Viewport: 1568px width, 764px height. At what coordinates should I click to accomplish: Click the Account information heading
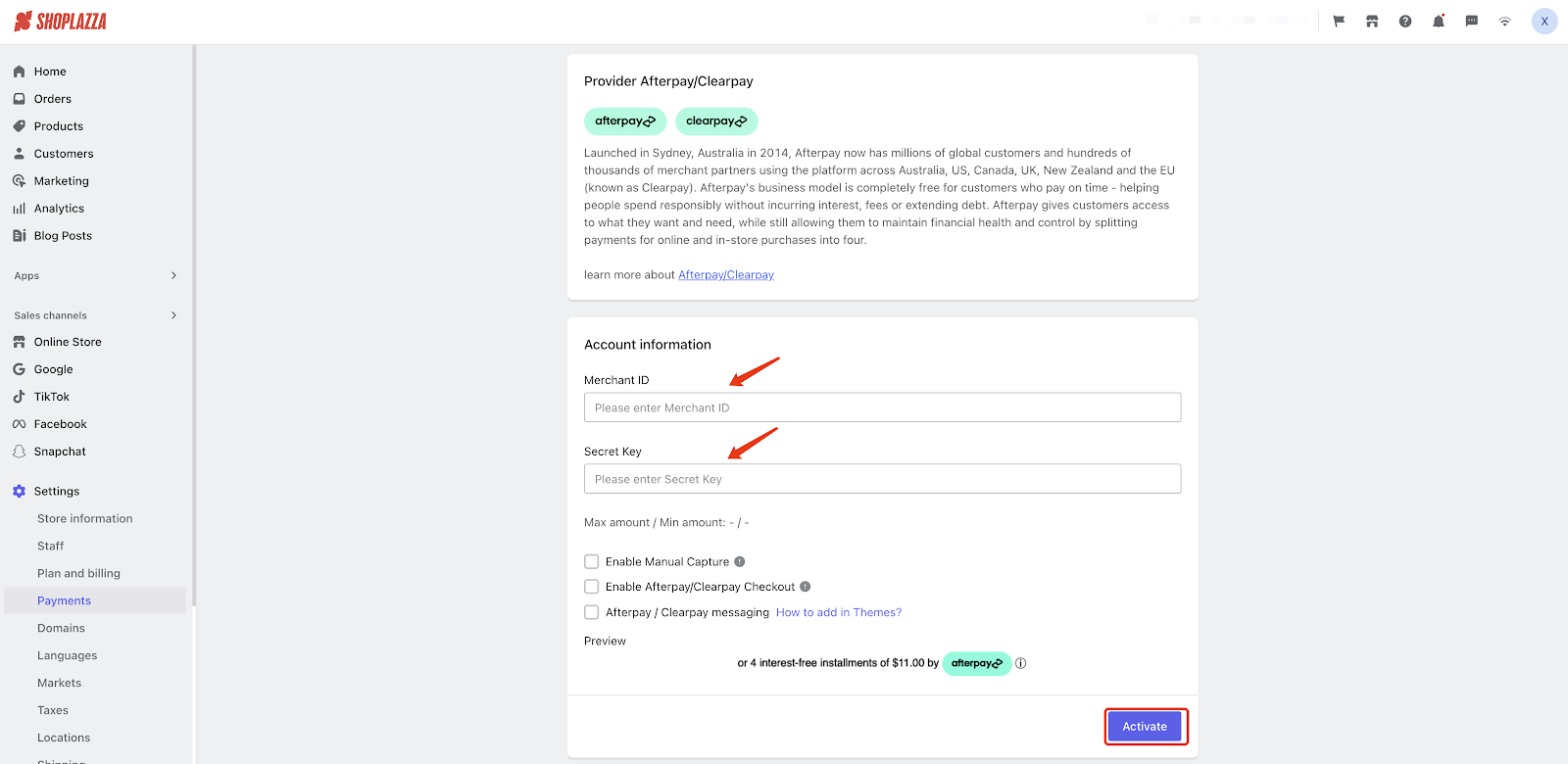pyautogui.click(x=648, y=345)
